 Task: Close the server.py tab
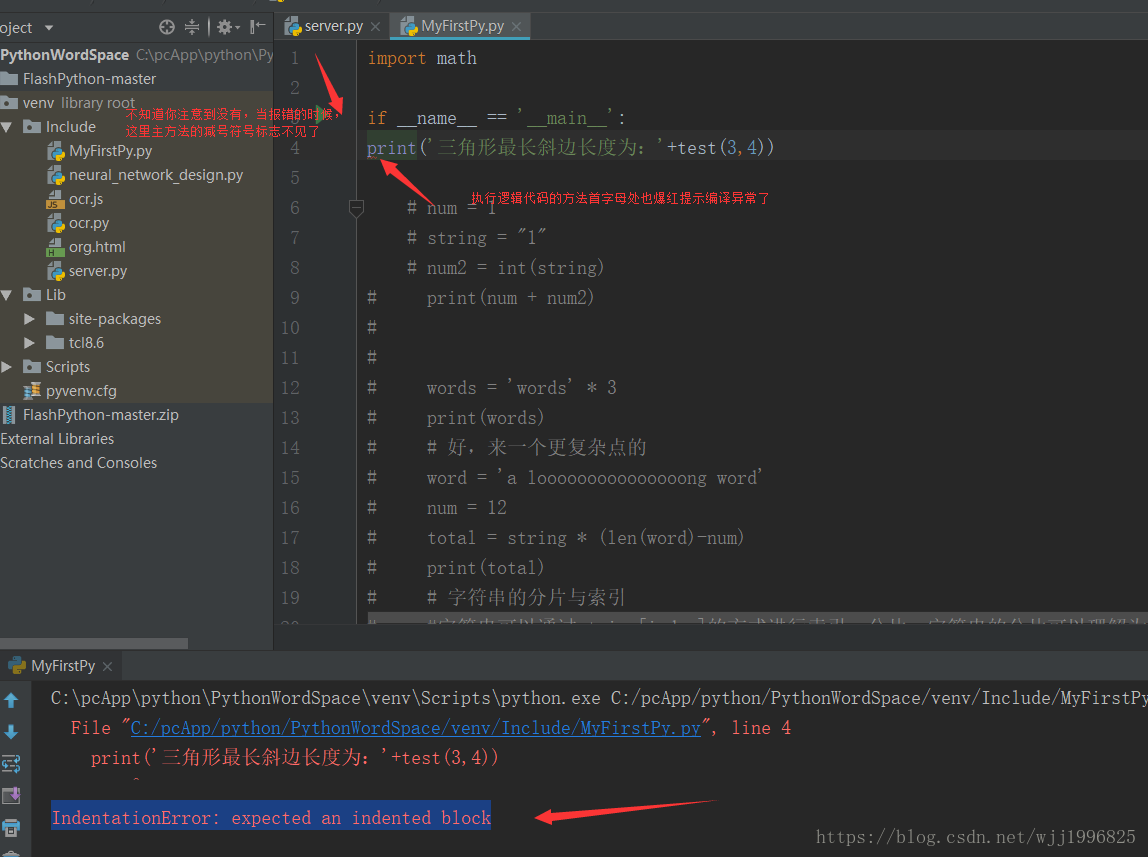(x=376, y=27)
